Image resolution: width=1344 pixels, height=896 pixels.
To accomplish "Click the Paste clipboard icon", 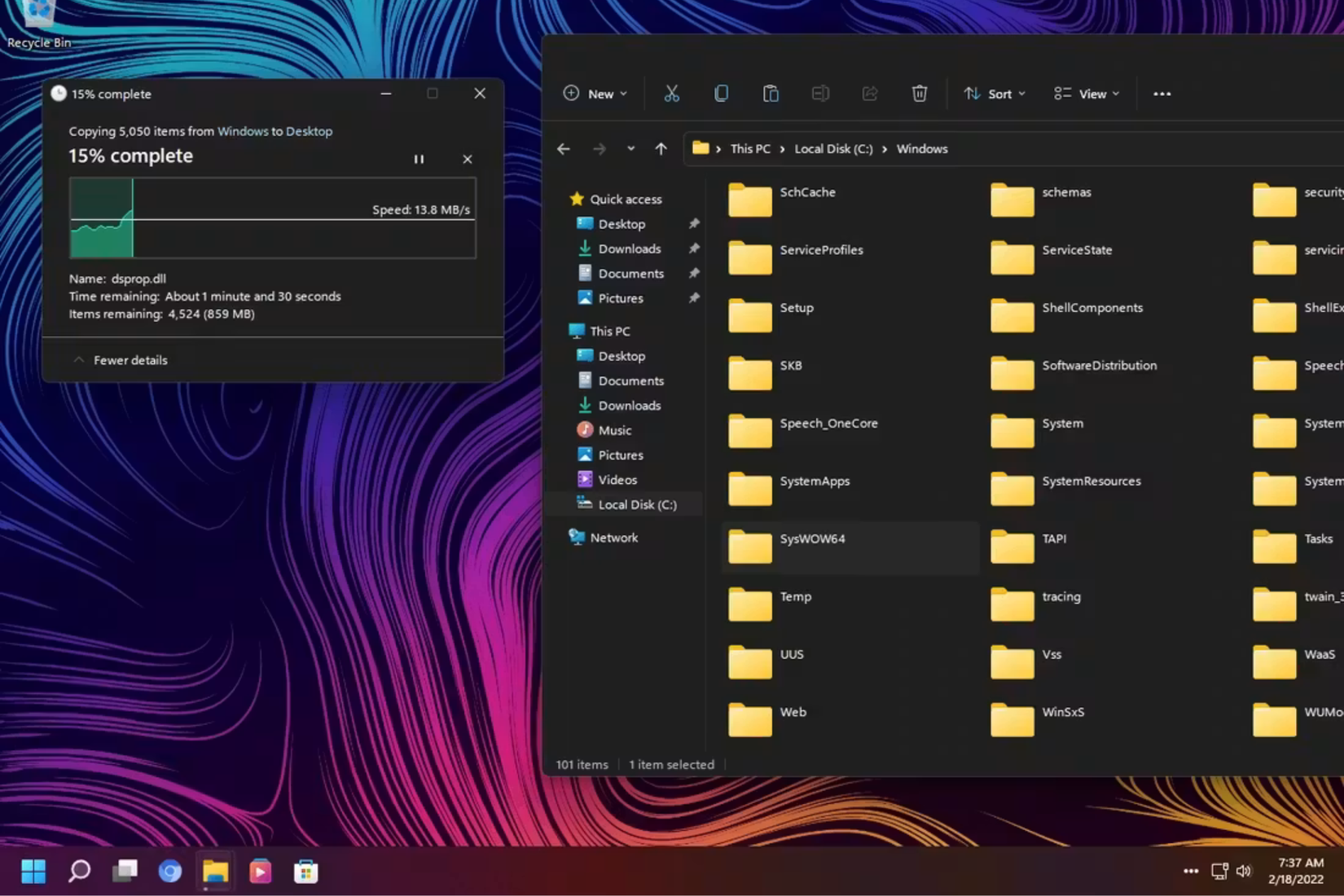I will coord(771,94).
